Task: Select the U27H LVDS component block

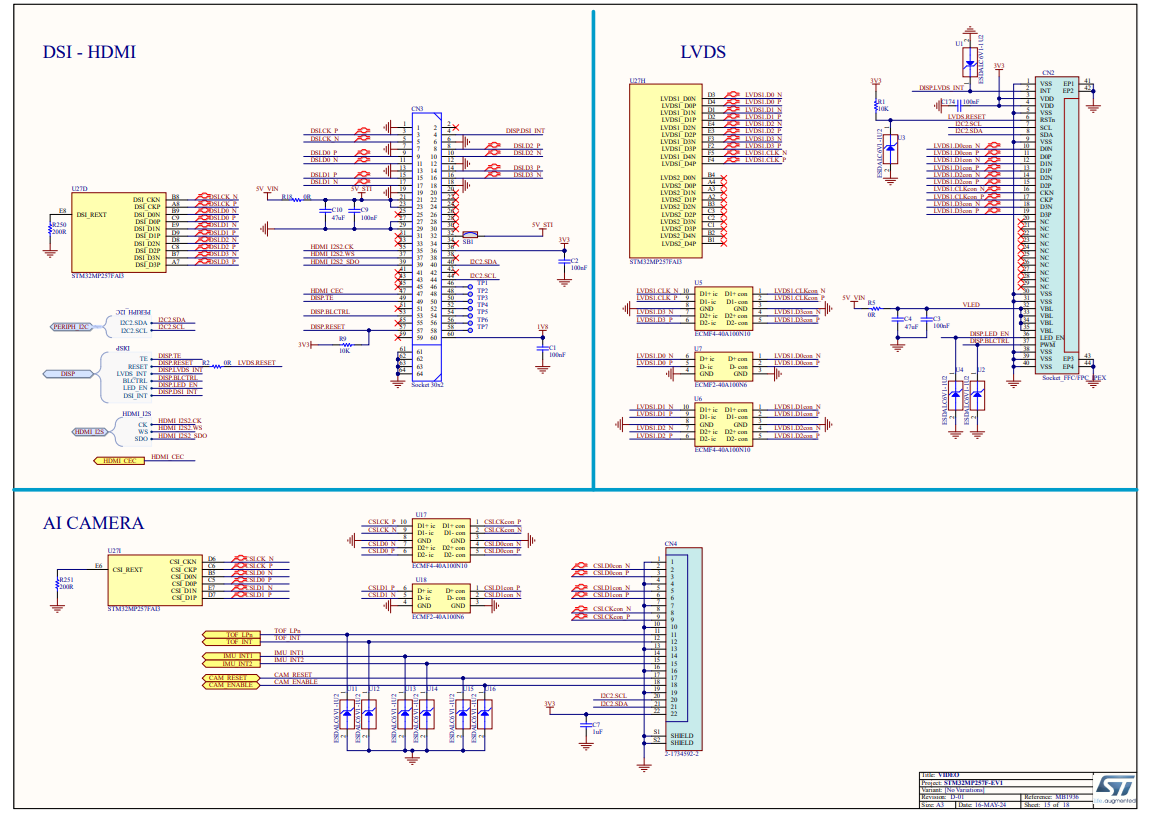Action: coord(665,171)
